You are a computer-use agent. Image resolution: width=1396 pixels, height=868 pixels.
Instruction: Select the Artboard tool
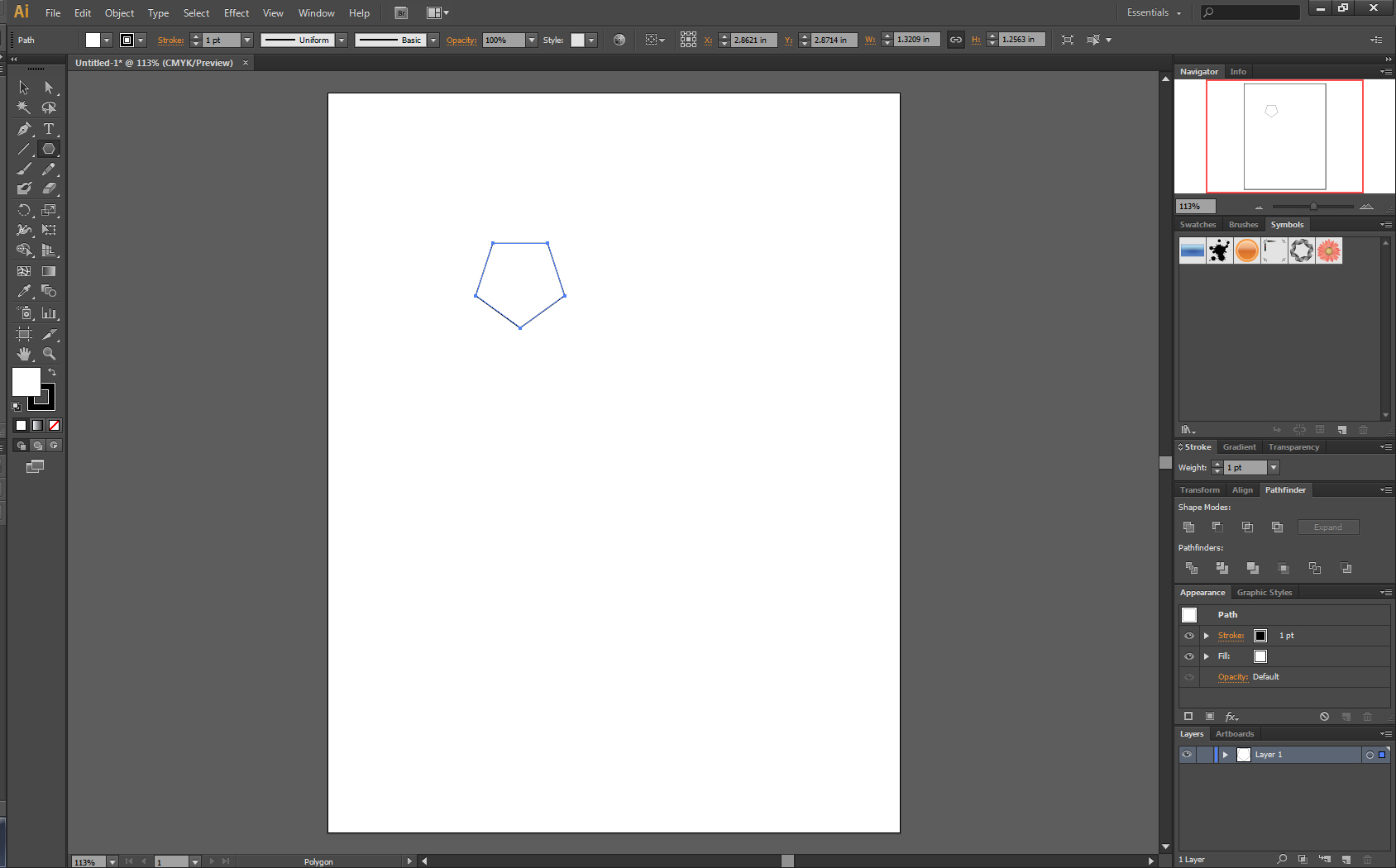click(24, 334)
